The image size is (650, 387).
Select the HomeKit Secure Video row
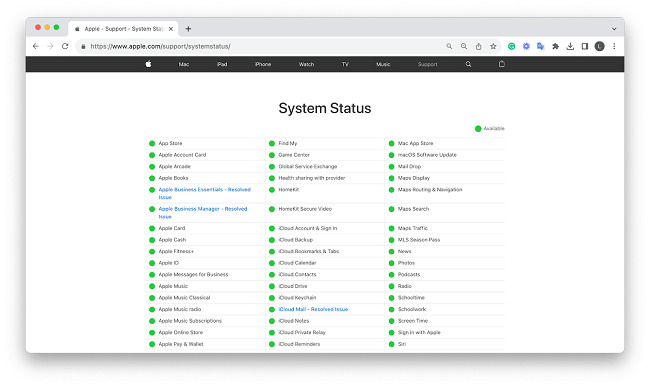coord(325,213)
